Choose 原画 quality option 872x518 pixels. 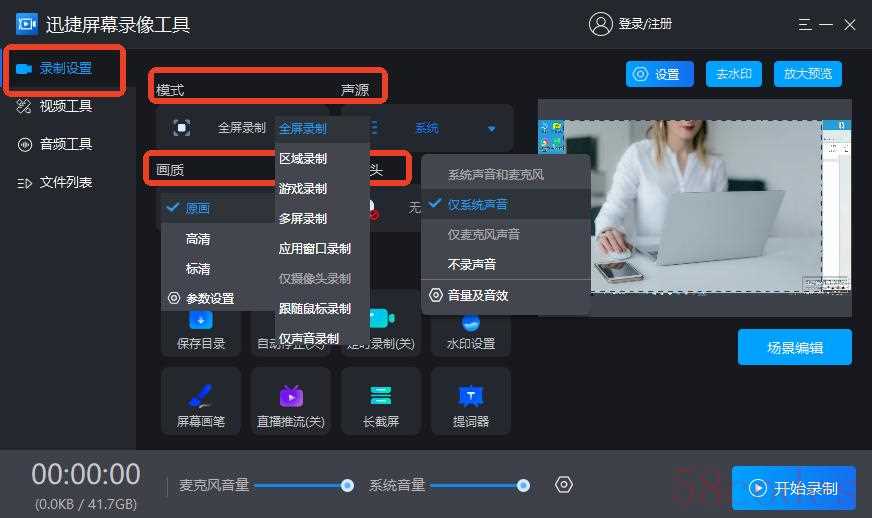[x=218, y=208]
